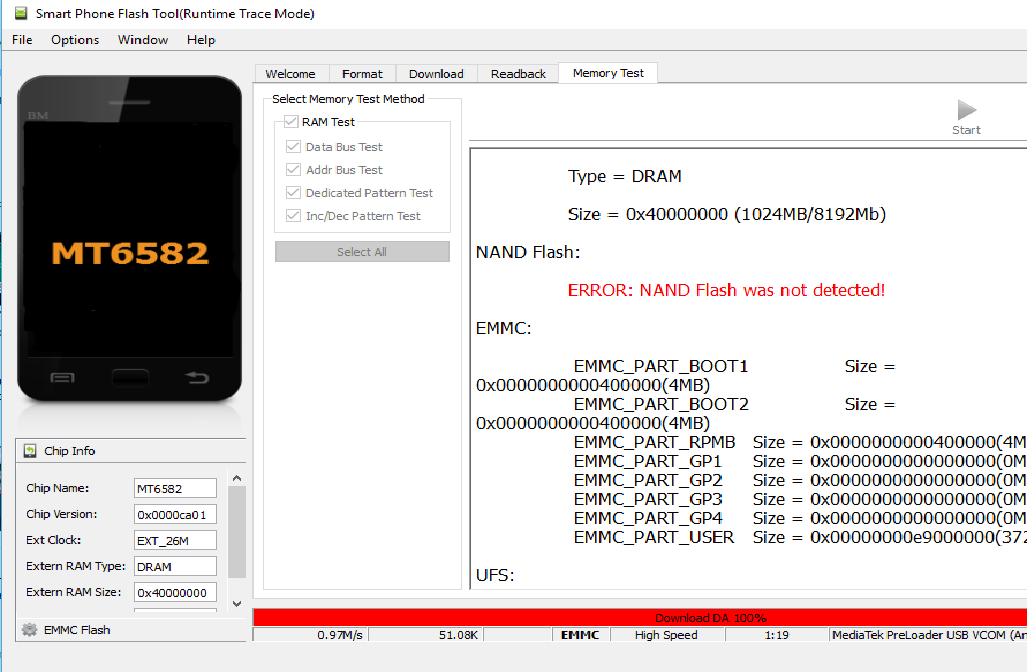Expand the EMMC Flash section
1027x672 pixels.
(76, 630)
